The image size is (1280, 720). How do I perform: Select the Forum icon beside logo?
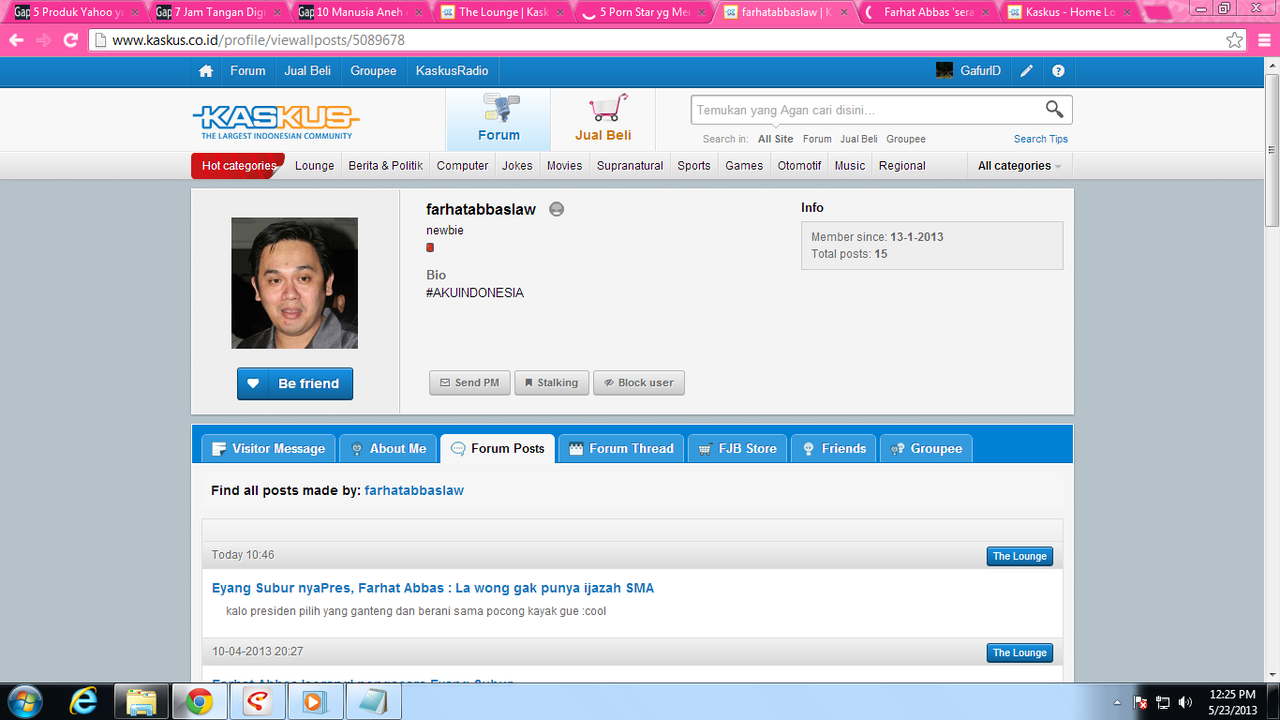tap(498, 120)
